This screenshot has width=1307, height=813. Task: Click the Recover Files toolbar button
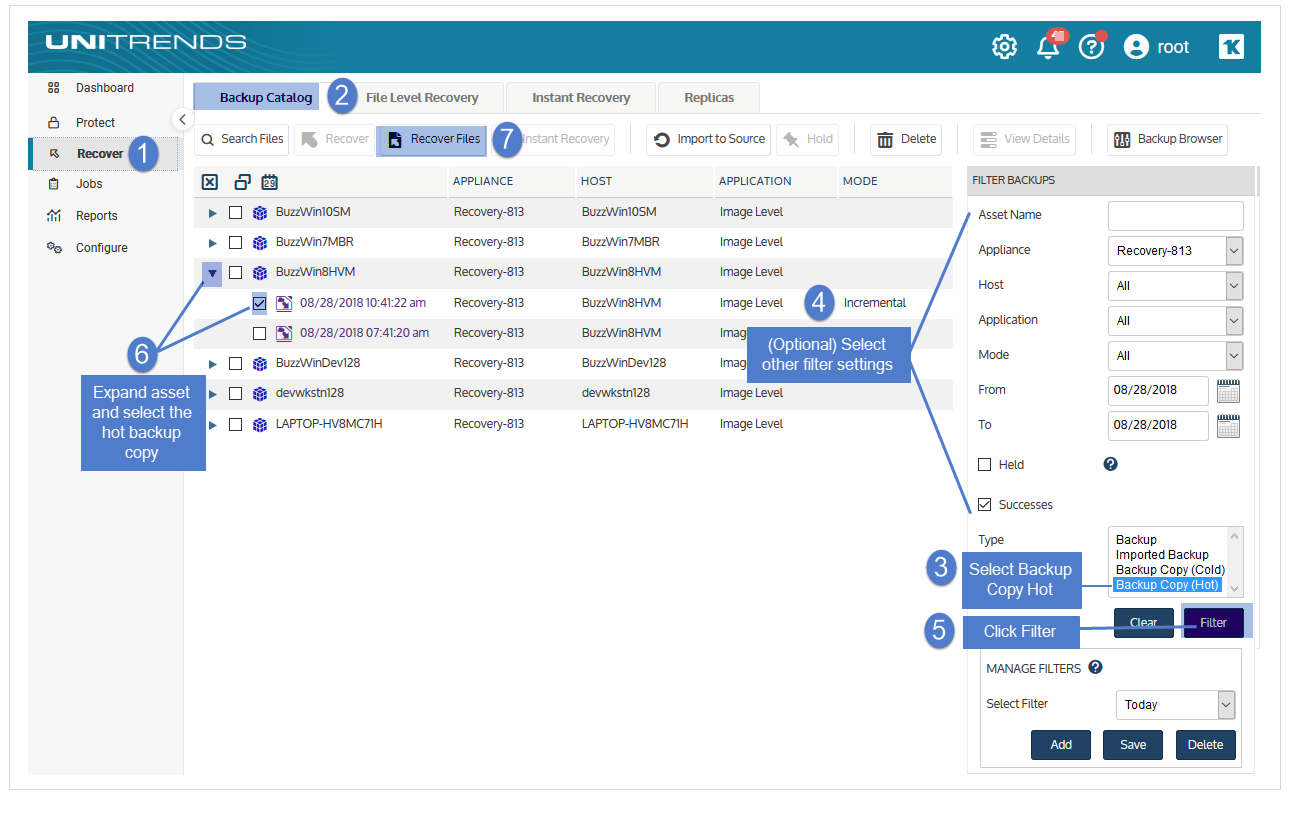[432, 139]
